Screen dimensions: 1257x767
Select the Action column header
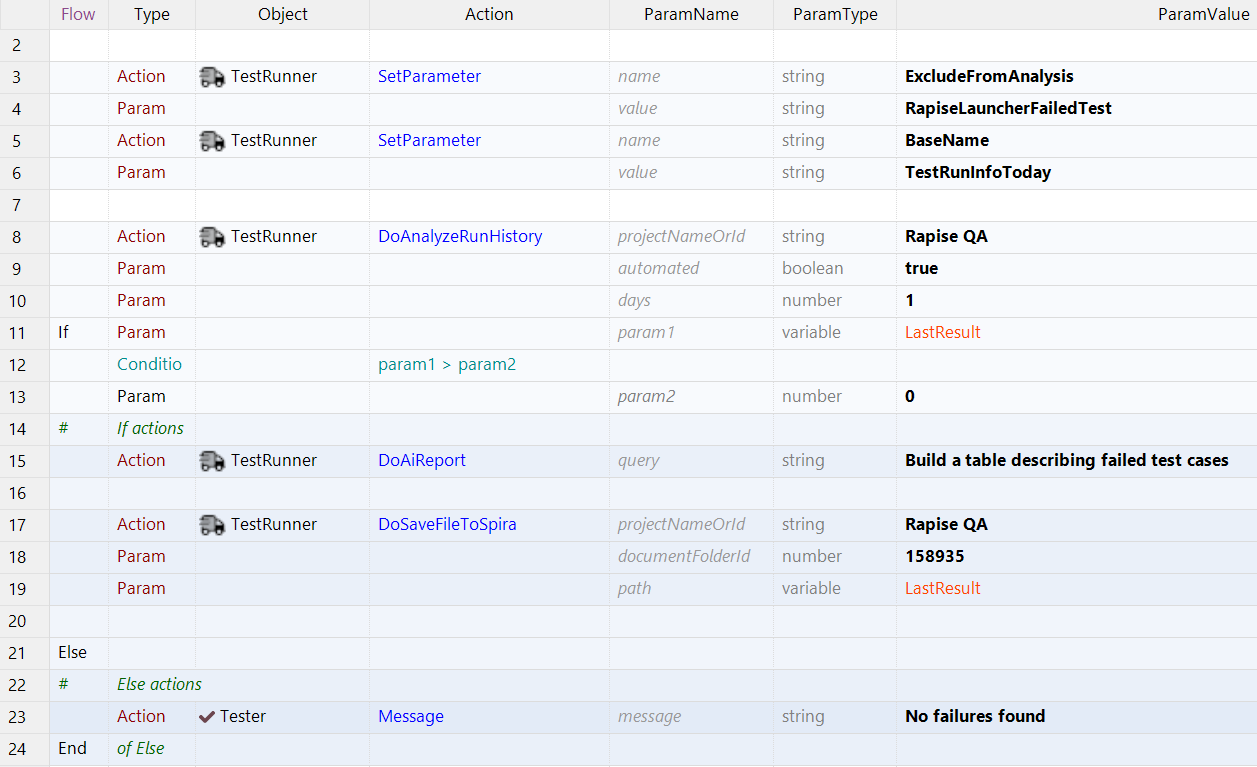(x=489, y=14)
